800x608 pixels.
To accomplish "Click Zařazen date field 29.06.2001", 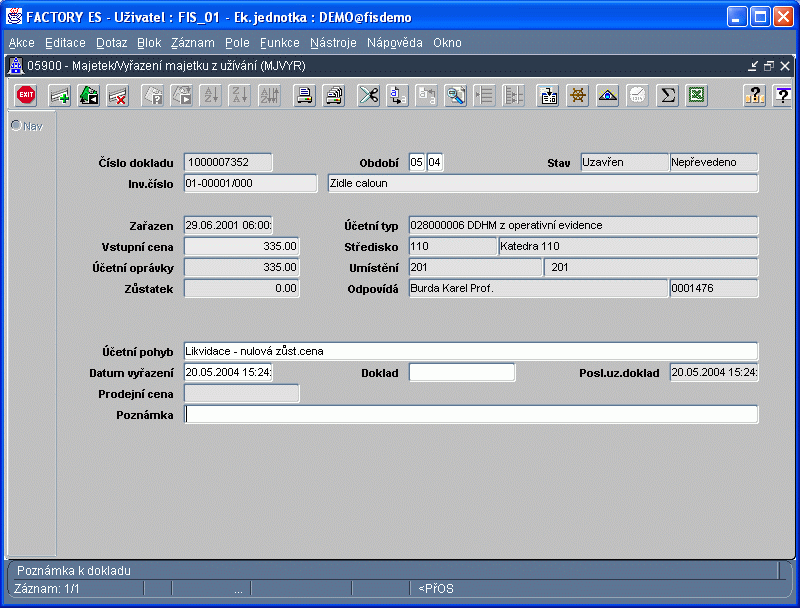I will (x=228, y=225).
